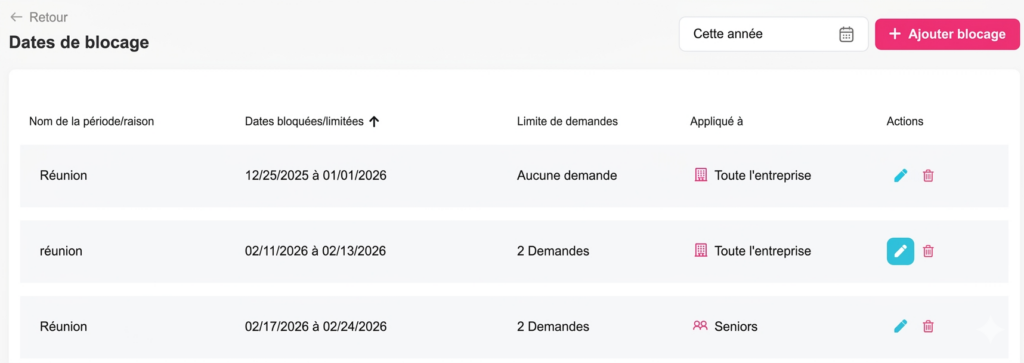The height and width of the screenshot is (363, 1024).
Task: Click the Ajouter blocage button
Action: (x=947, y=34)
